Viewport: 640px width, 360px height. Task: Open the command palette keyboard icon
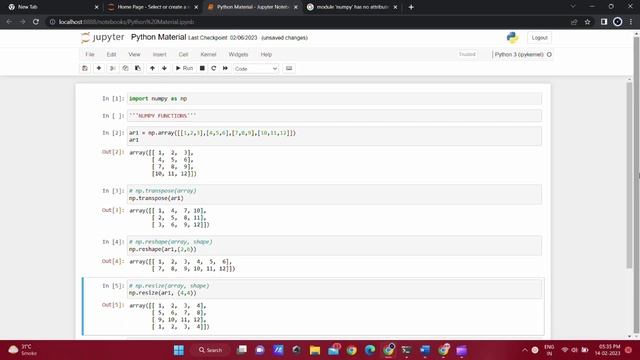click(x=289, y=68)
